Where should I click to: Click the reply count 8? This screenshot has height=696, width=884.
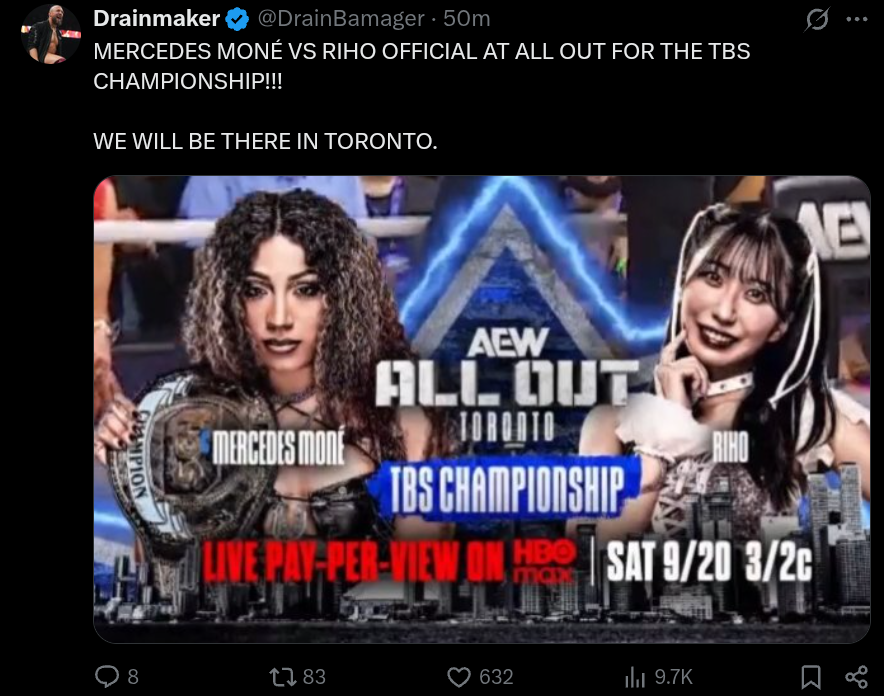pos(133,677)
